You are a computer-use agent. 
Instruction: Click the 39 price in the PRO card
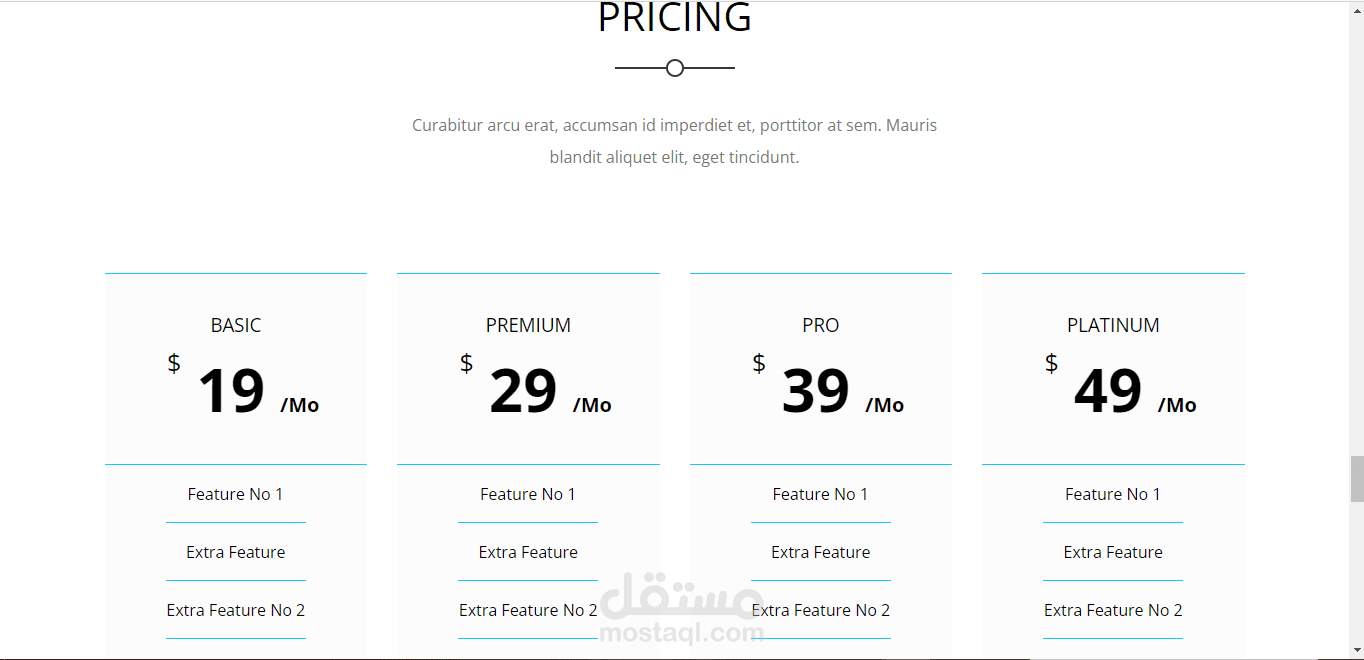(x=816, y=391)
